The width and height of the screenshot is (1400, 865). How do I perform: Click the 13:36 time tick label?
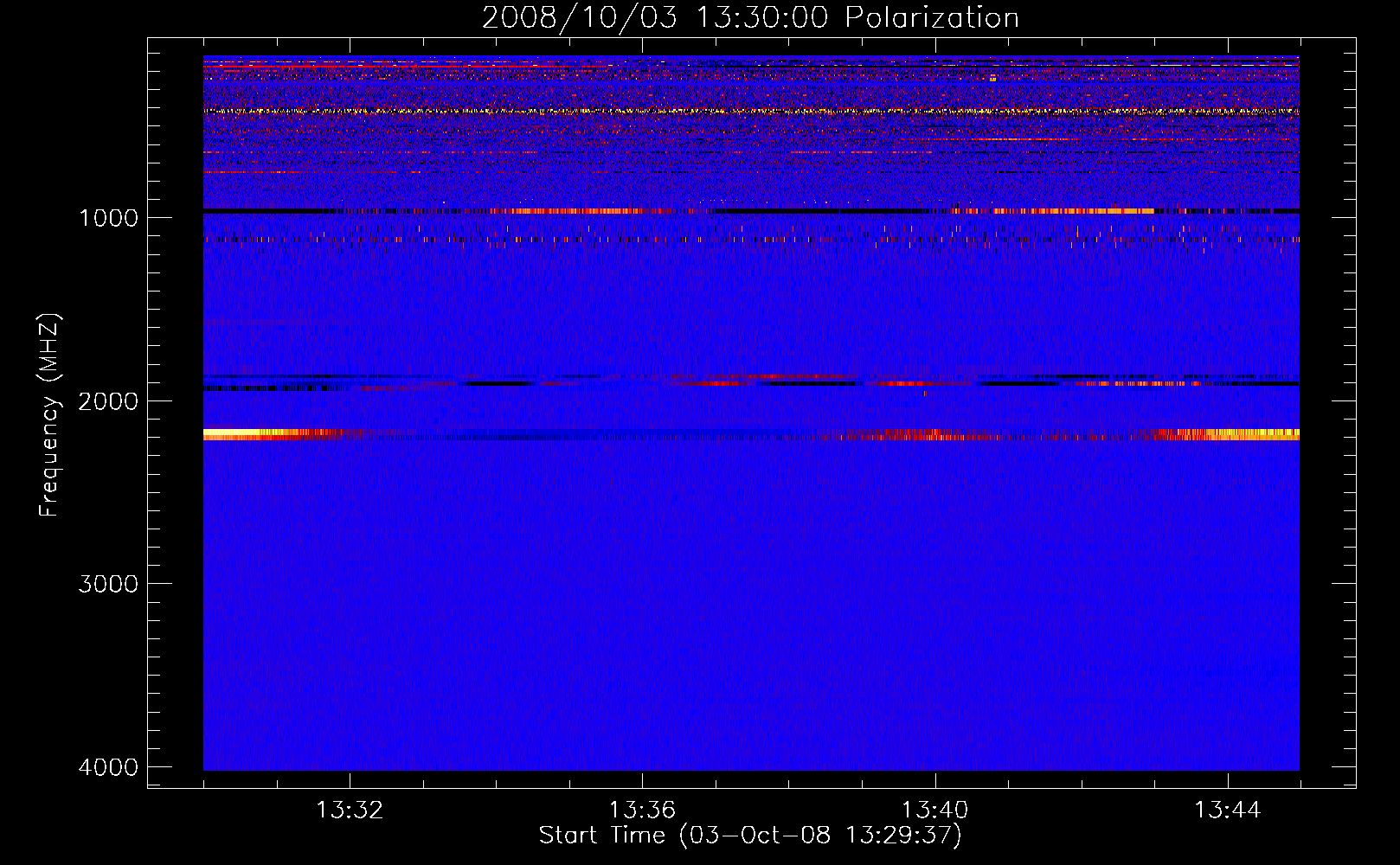(642, 811)
